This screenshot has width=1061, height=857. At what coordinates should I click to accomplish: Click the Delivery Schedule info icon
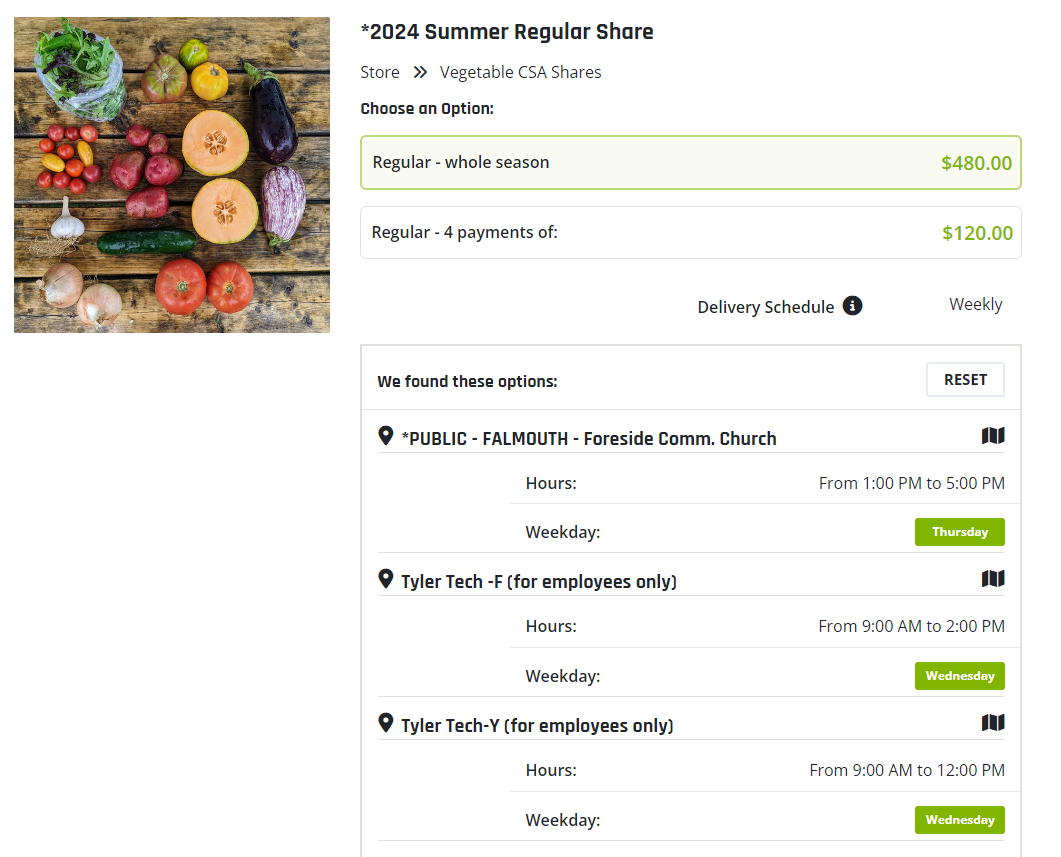[852, 306]
